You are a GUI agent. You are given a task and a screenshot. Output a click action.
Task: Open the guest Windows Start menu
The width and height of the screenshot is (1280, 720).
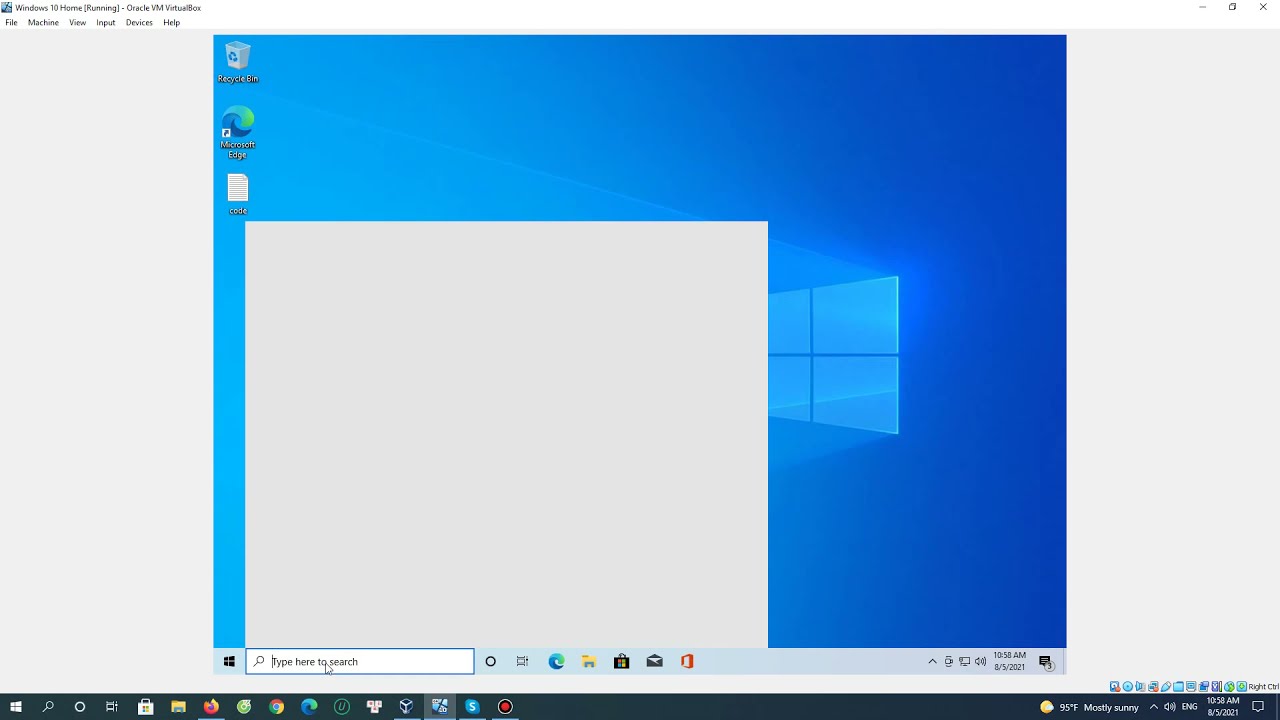click(x=229, y=661)
